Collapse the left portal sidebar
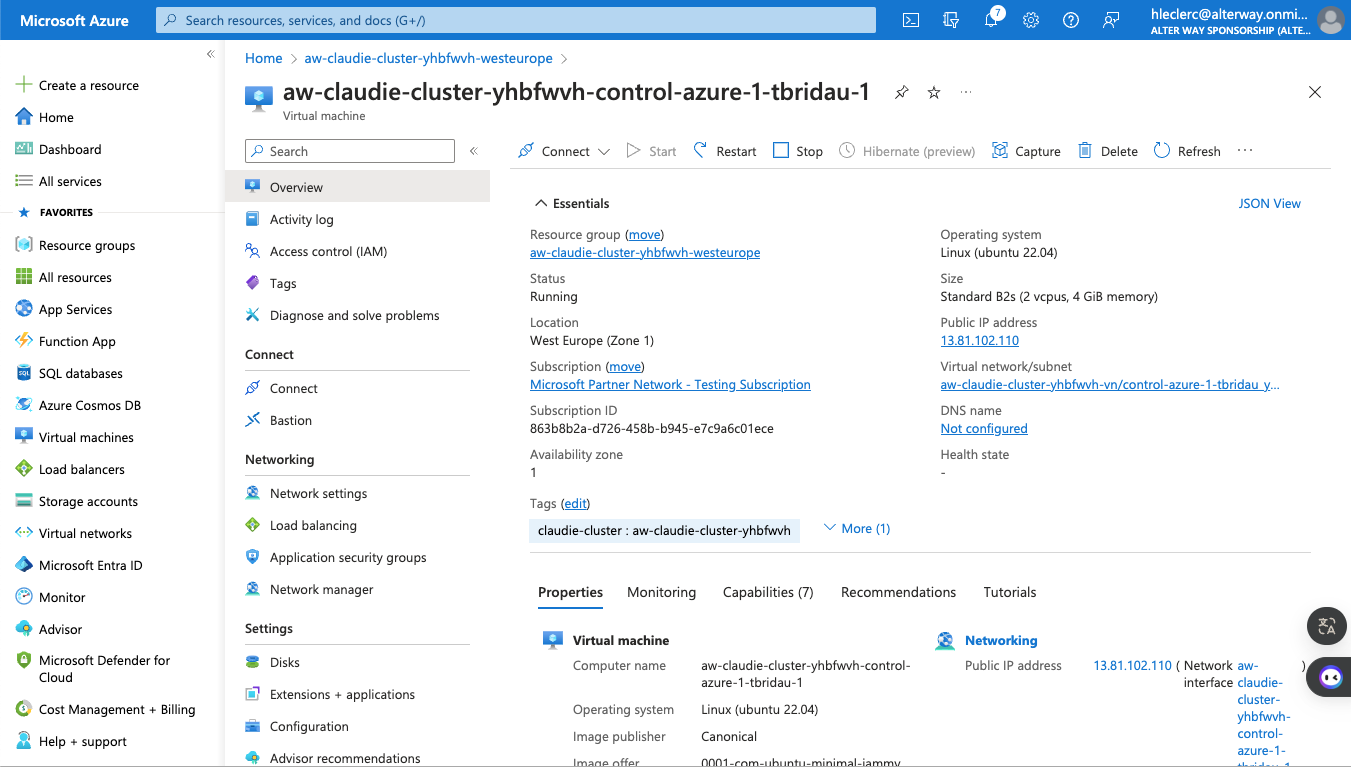1351x767 pixels. tap(210, 54)
